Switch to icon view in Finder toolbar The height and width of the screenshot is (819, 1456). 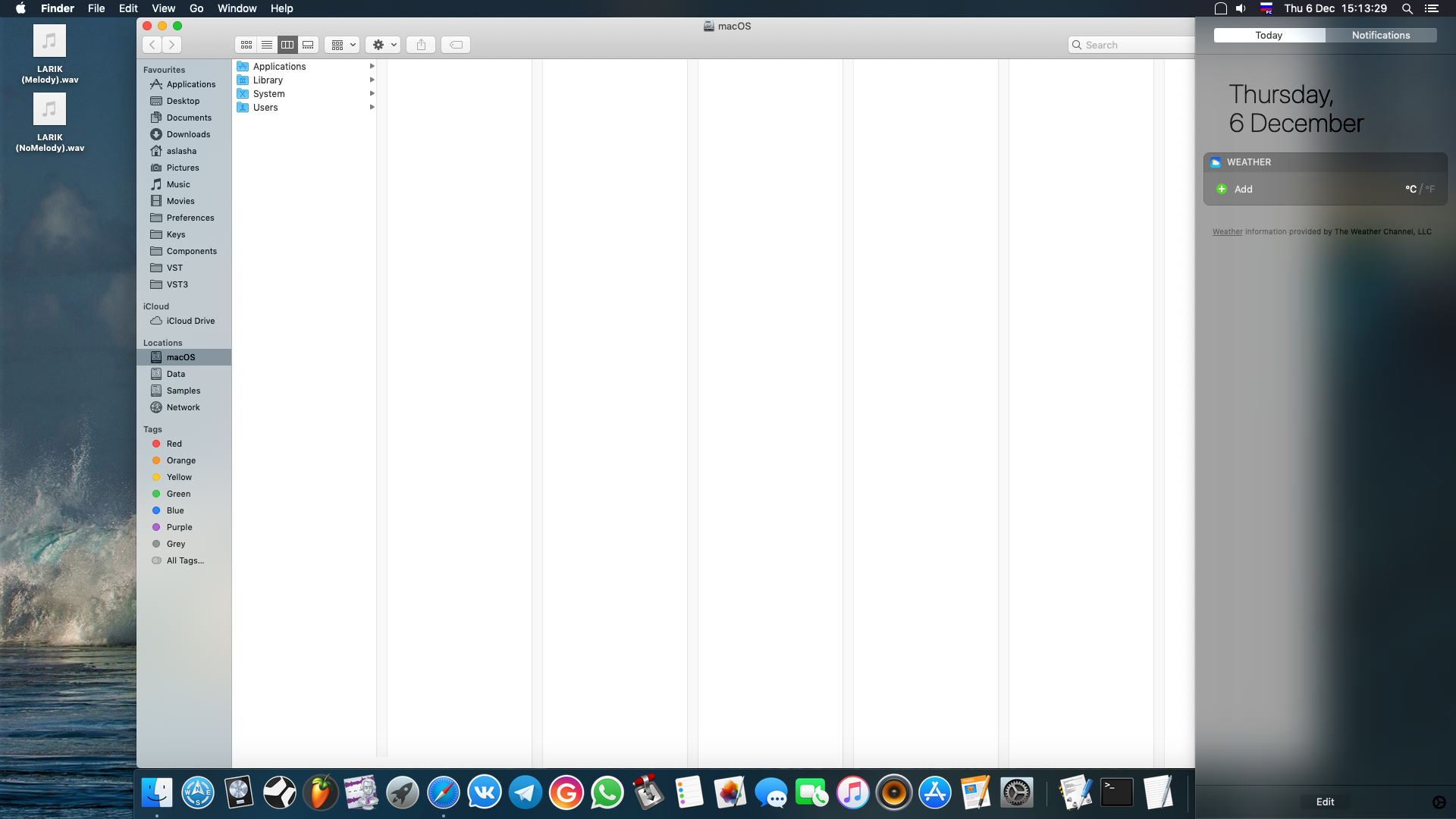(246, 45)
